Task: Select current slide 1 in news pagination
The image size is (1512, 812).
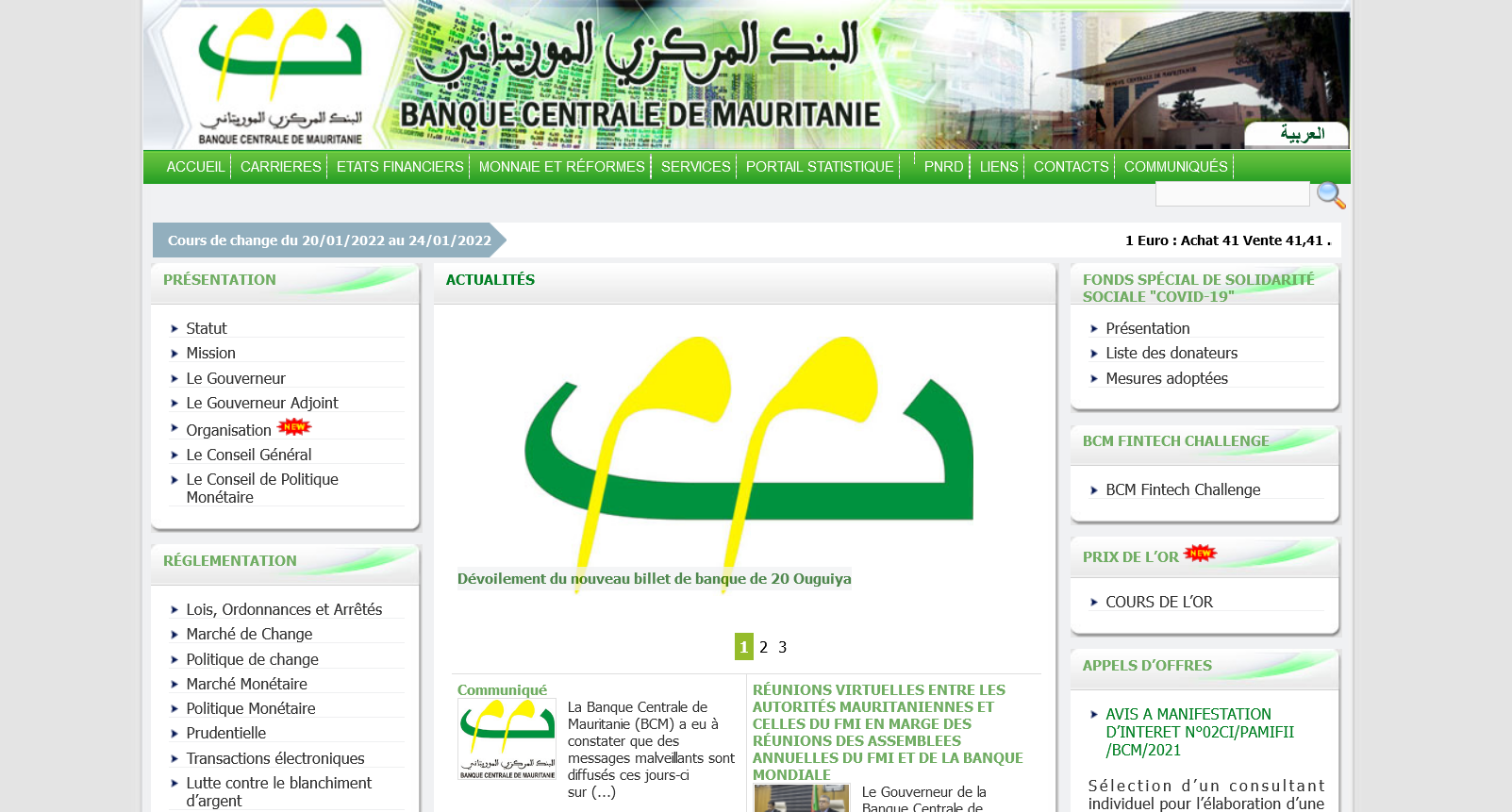Action: [743, 647]
